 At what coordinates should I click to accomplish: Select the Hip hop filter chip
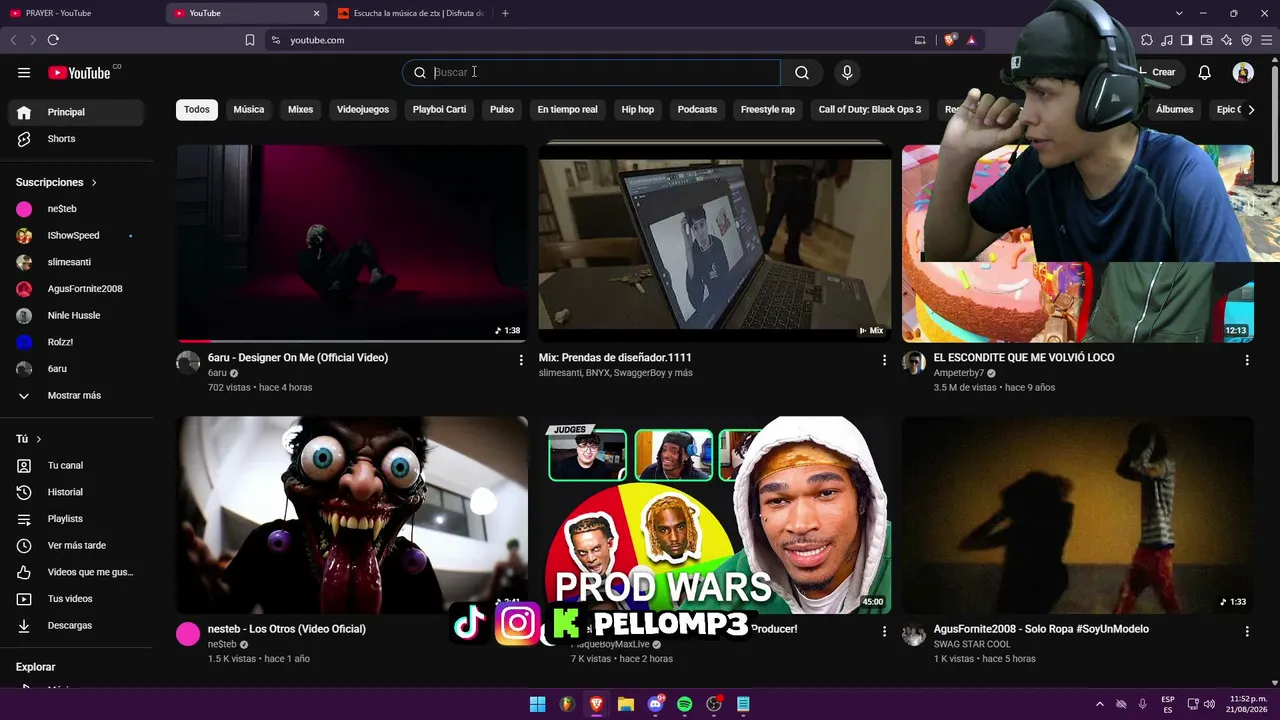click(638, 109)
